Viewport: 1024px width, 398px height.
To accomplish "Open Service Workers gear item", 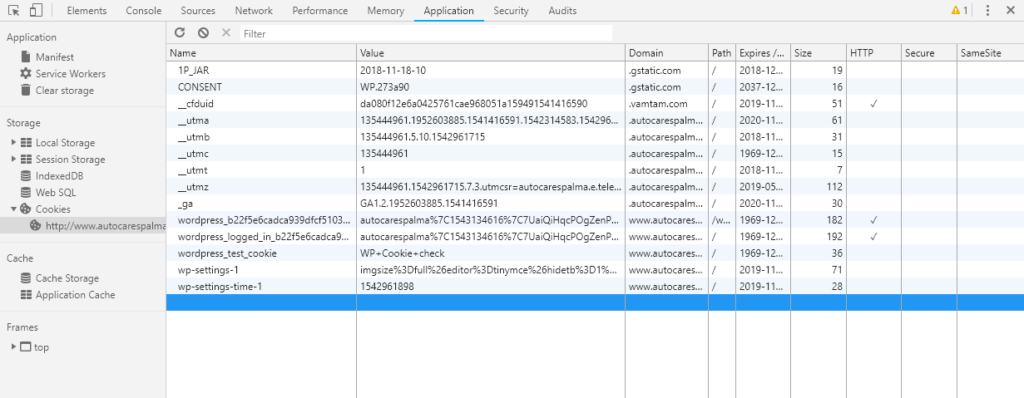I will point(63,74).
